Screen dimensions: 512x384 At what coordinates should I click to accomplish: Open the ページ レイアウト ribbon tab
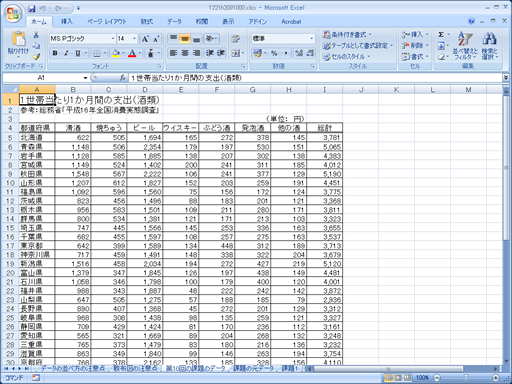coord(107,22)
